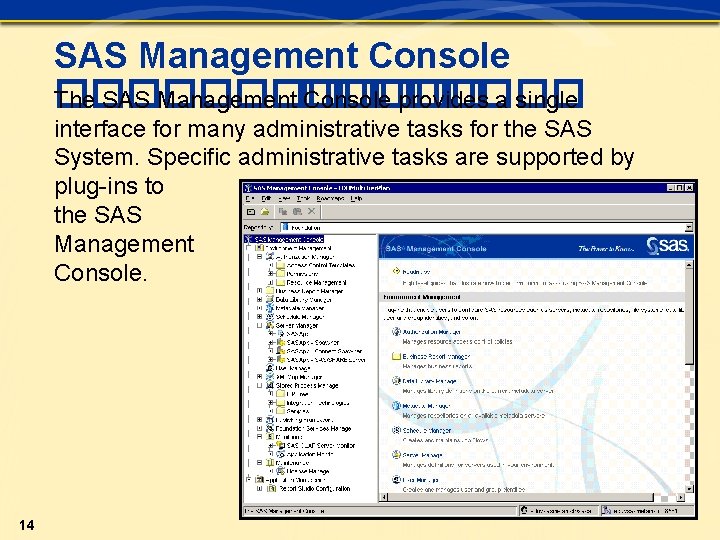Viewport: 720px width, 540px height.
Task: Click the Foundation repository icon in the Repository field
Action: click(285, 227)
